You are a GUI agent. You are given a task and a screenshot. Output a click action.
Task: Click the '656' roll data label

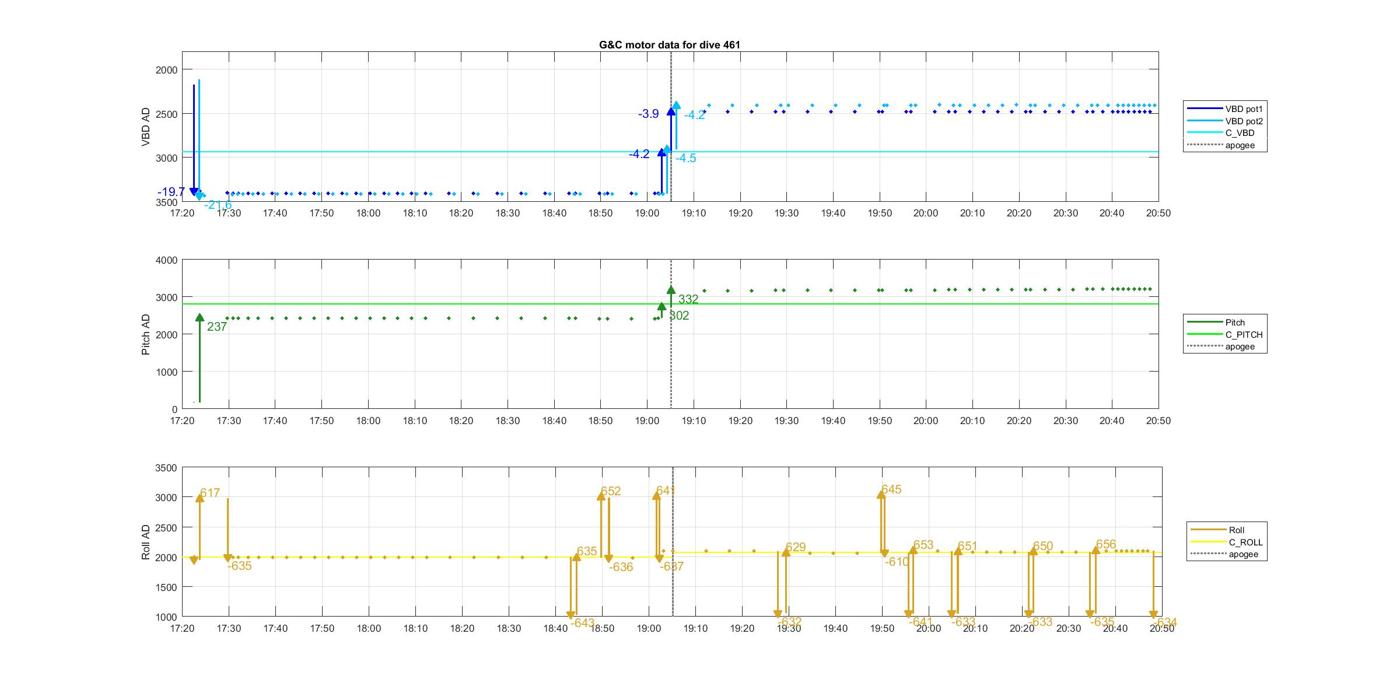pyautogui.click(x=1106, y=545)
